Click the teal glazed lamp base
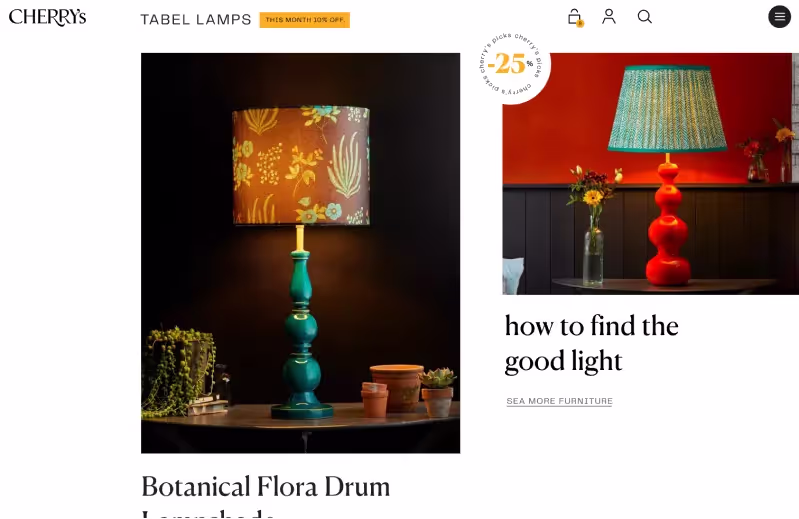Viewport: 799px width, 519px height. 301,330
